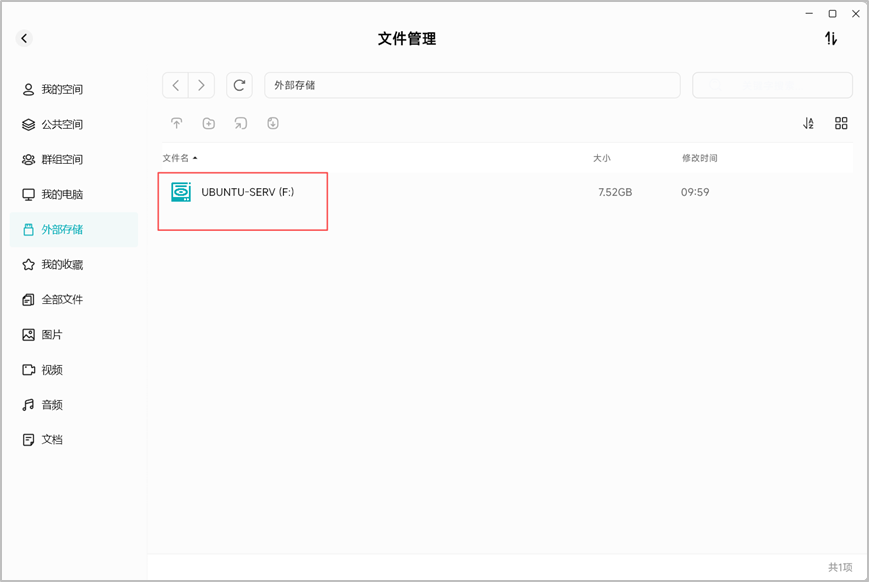This screenshot has height=582, width=869.
Task: Click the download icon in the toolbar
Action: [x=273, y=123]
